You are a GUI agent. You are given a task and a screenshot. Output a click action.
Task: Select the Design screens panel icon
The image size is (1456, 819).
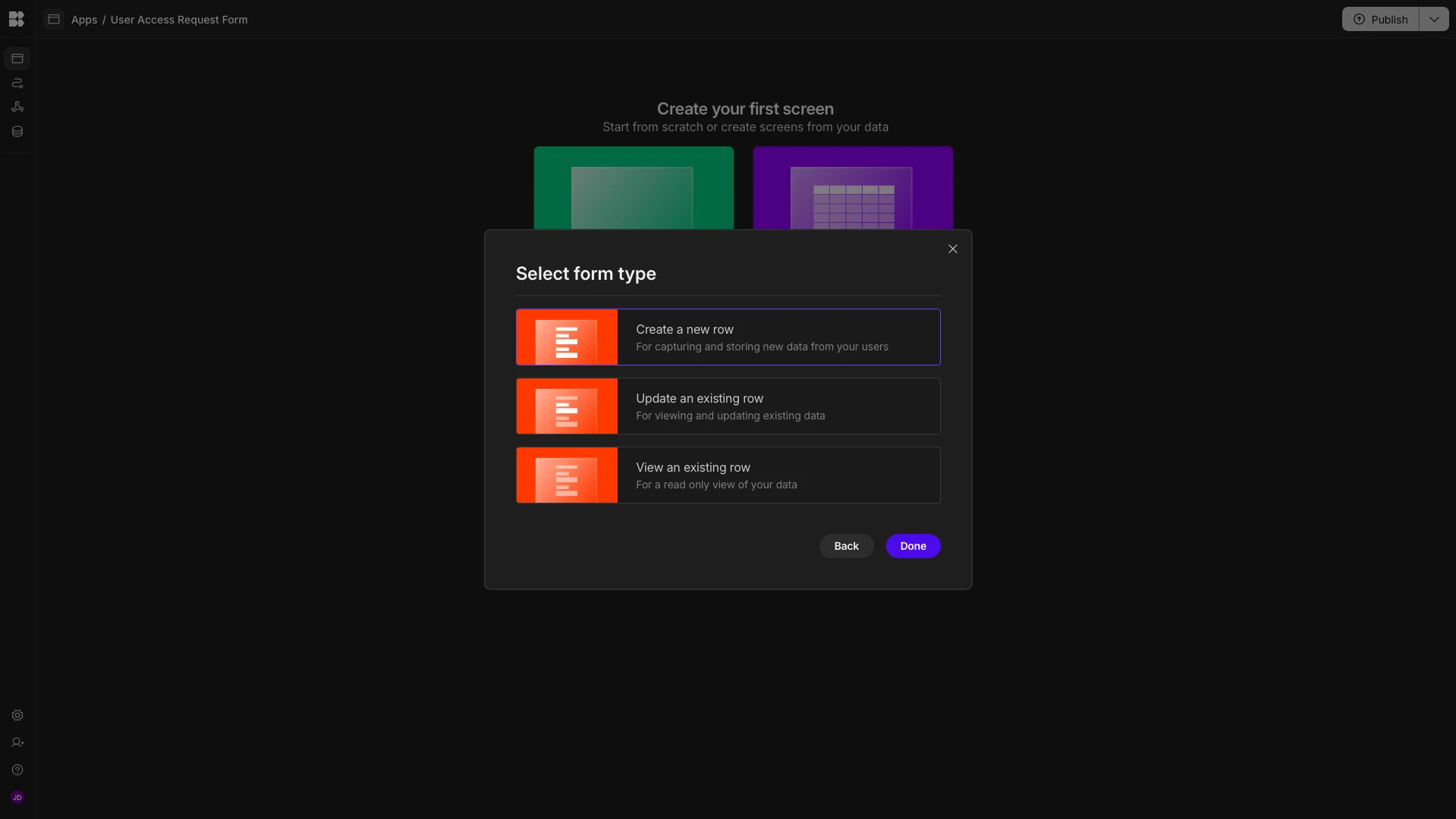coord(17,58)
